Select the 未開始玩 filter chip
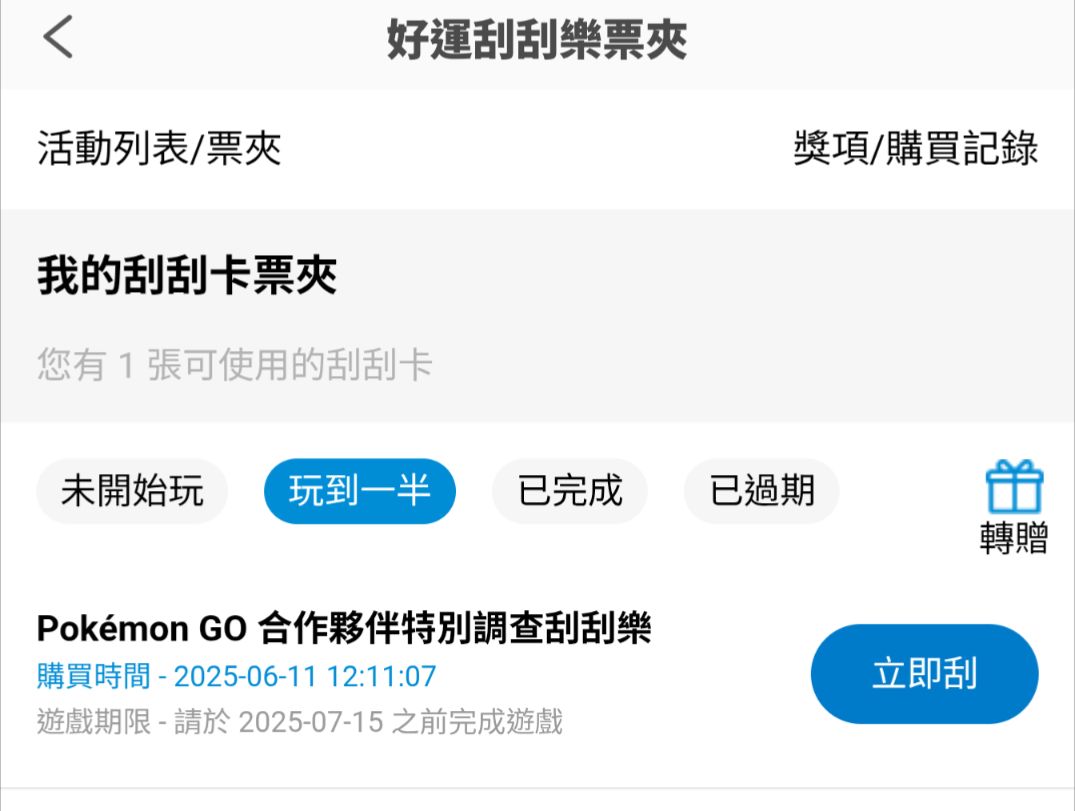The height and width of the screenshot is (811, 1075). (x=132, y=491)
